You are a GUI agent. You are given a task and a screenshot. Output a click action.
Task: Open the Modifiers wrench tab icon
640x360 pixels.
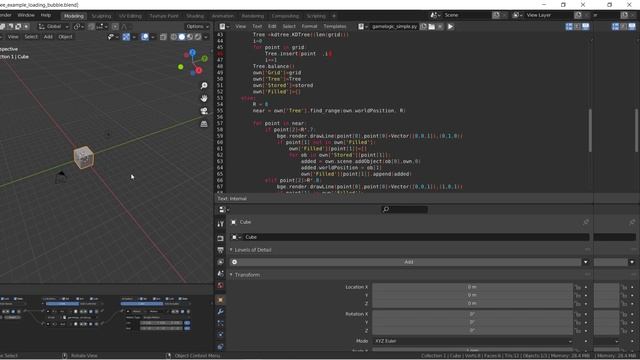pos(220,312)
